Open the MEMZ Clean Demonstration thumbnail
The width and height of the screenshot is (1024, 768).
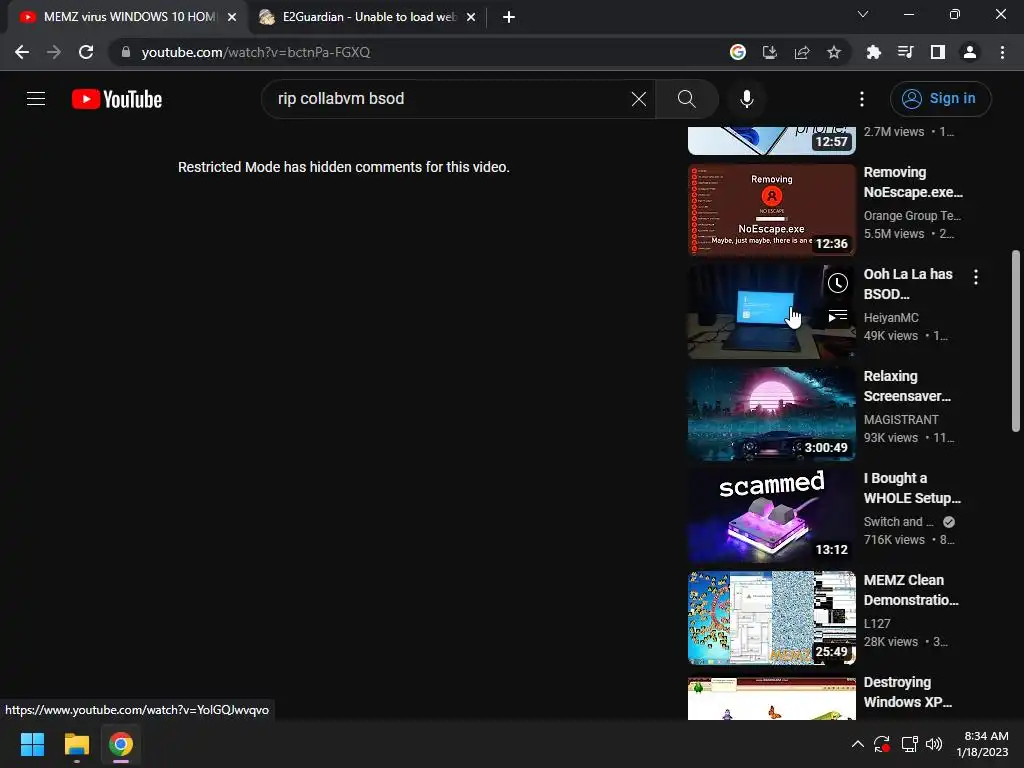click(x=771, y=618)
